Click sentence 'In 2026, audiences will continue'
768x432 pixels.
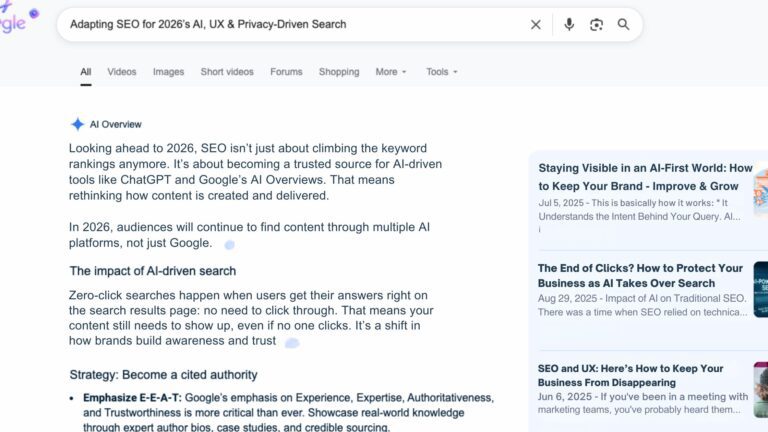point(249,235)
